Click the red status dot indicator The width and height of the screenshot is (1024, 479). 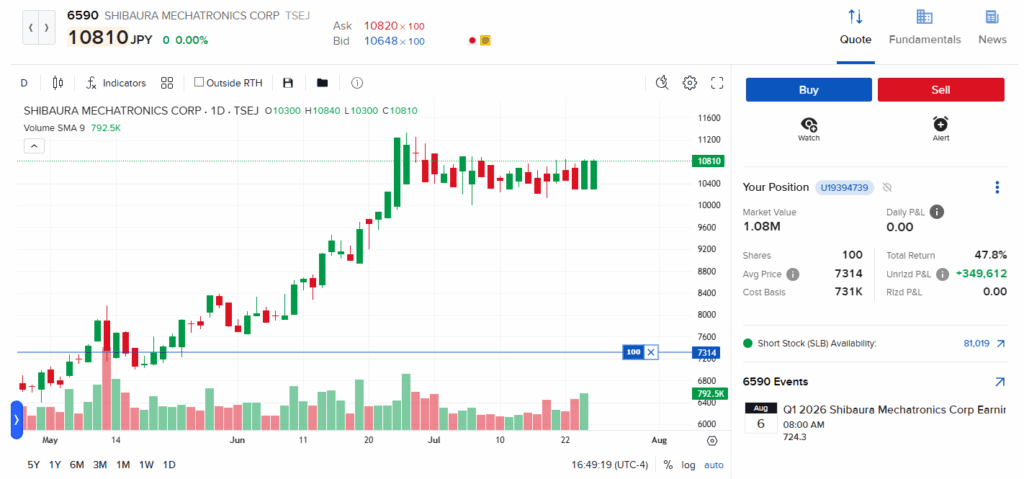coord(472,41)
